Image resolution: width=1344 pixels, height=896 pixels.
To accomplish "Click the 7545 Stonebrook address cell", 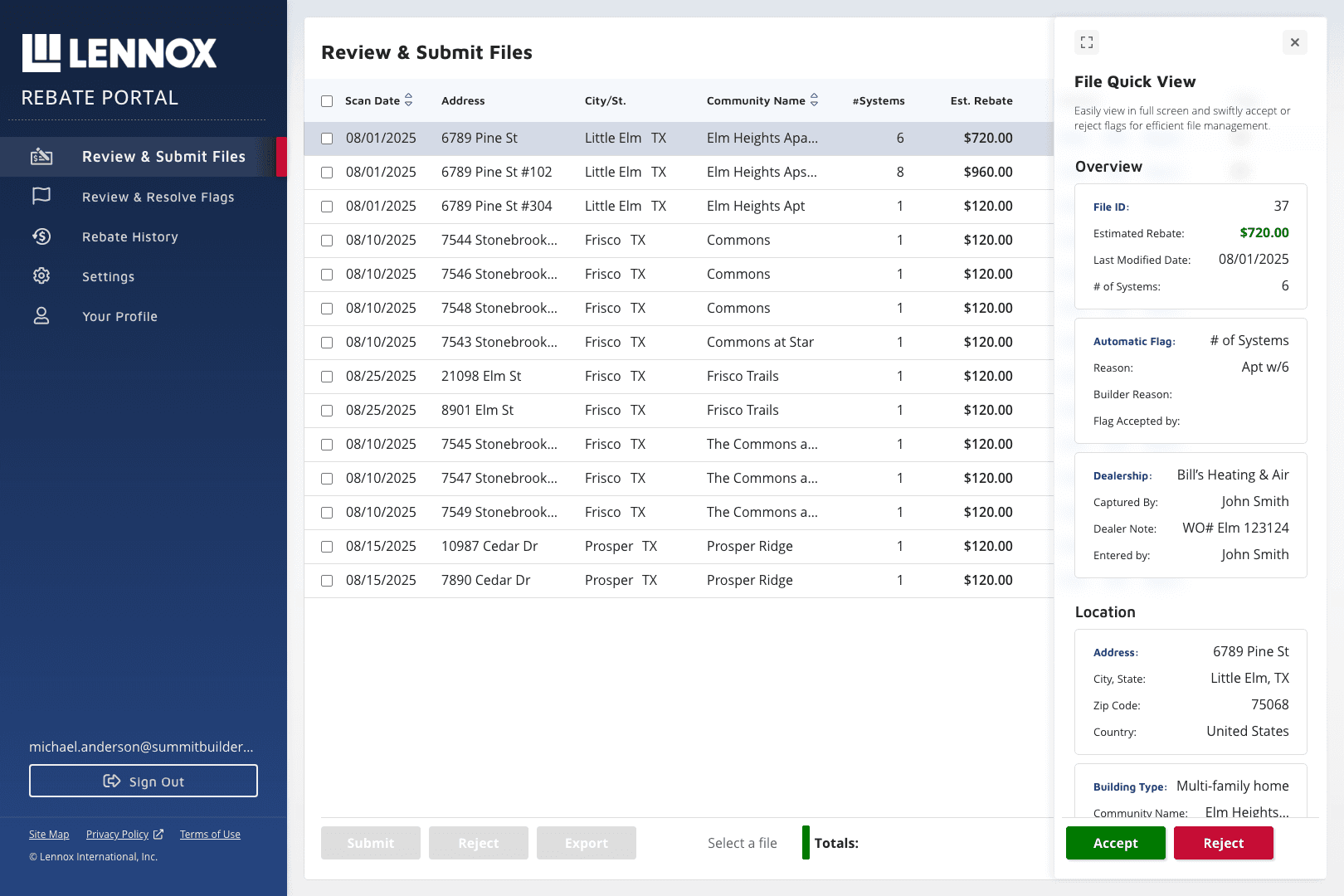I will pos(499,444).
